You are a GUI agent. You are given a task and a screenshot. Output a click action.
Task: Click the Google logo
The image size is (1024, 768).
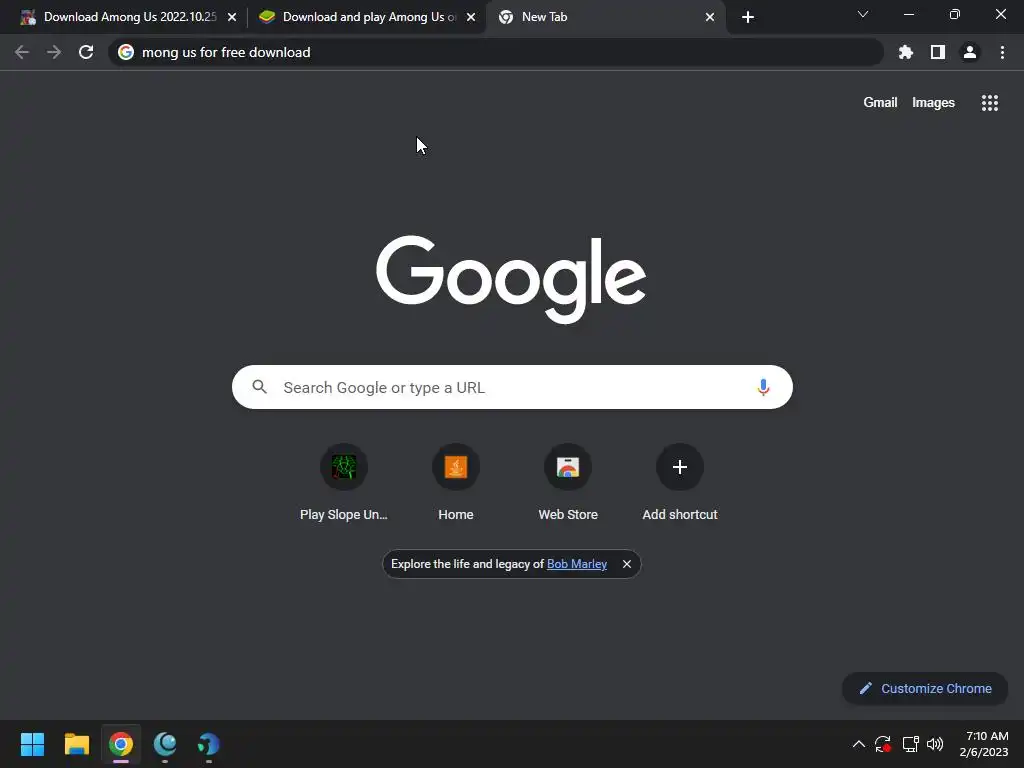coord(511,279)
